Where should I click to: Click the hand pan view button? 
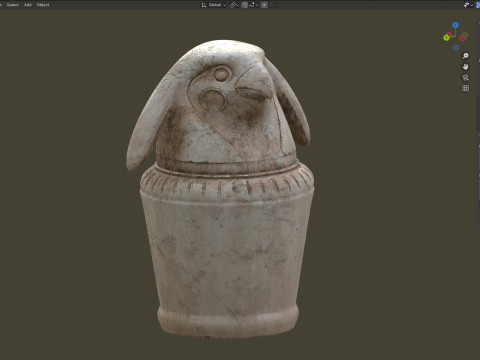465,67
